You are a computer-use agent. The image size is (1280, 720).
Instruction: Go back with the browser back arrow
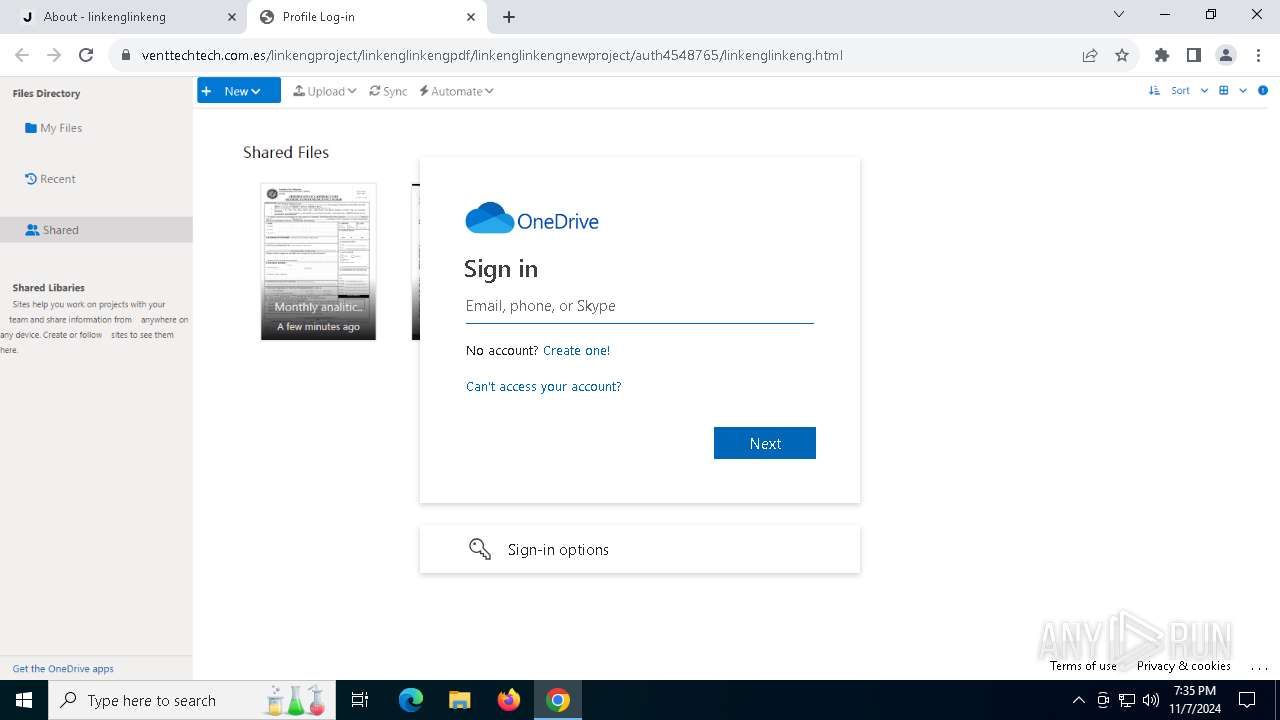[22, 55]
